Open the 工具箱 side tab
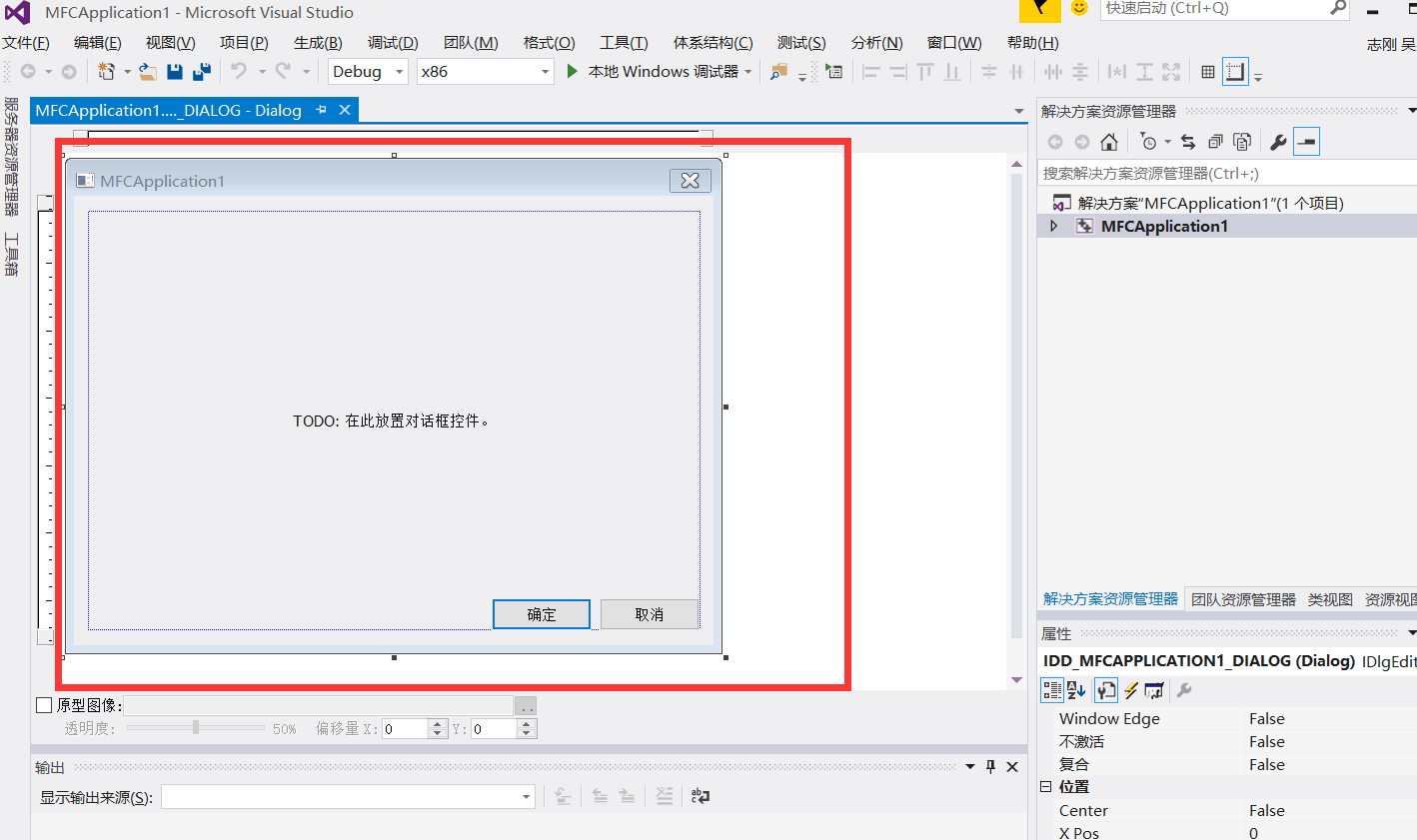This screenshot has height=840, width=1417. 11,254
